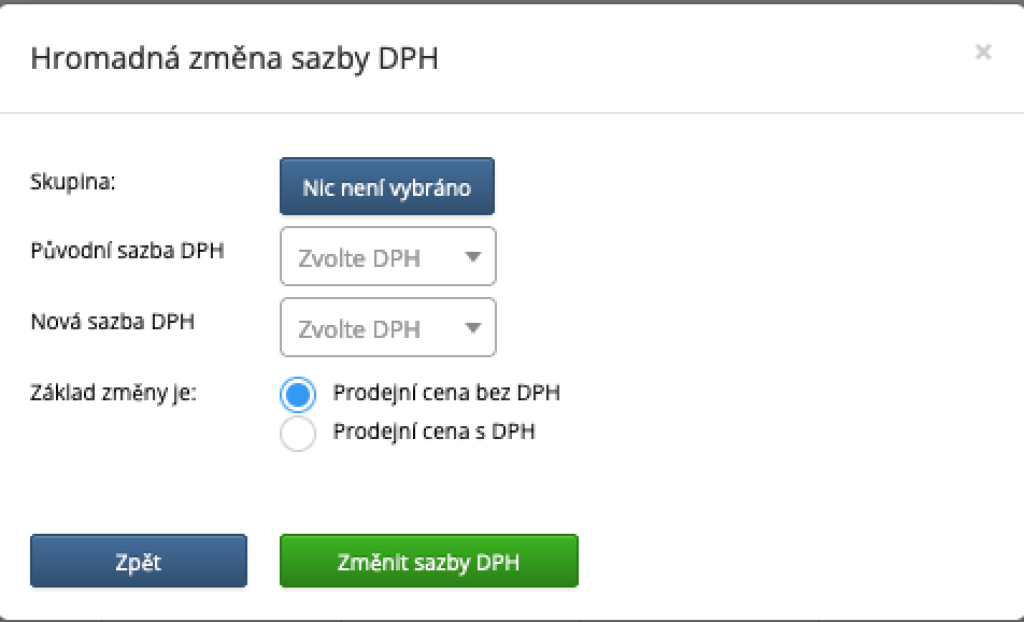The image size is (1024, 622).
Task: Open the Skupina 'Nic není vybráno' selector
Action: click(x=387, y=187)
